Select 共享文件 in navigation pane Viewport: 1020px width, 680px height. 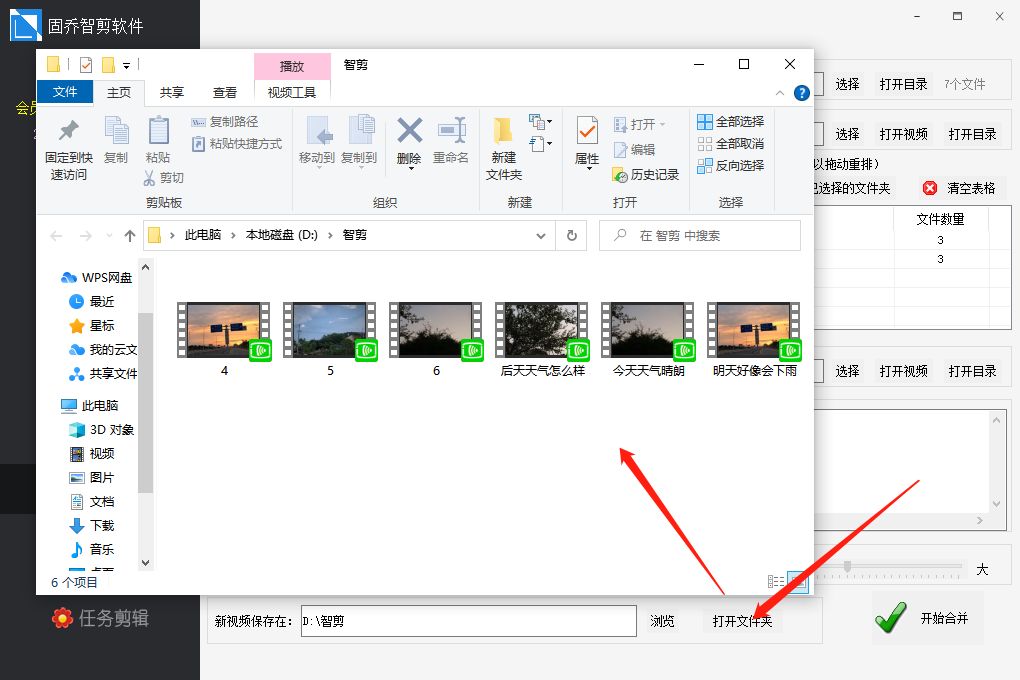[103, 374]
